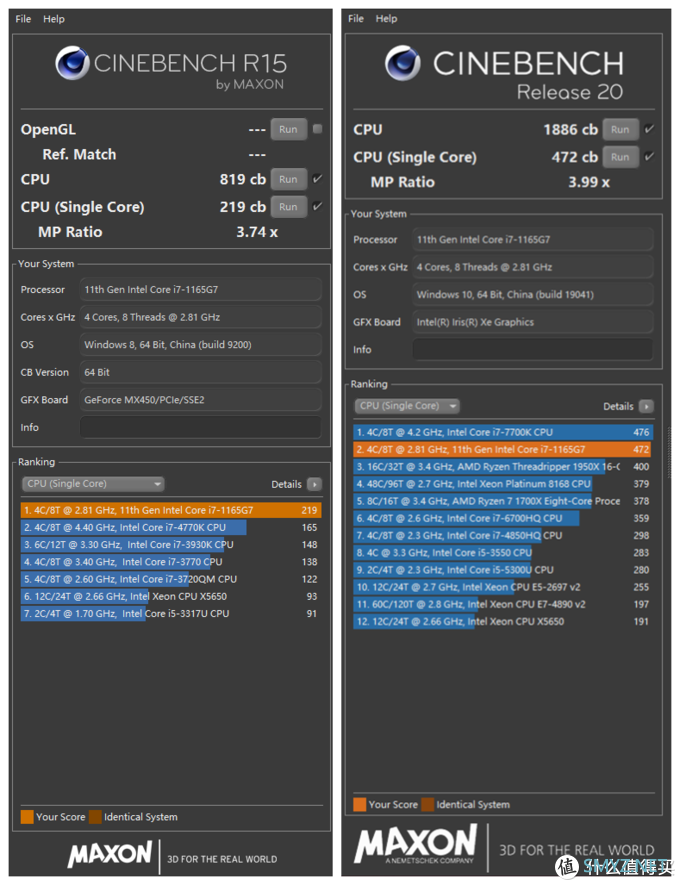Open Help menu in Cinebench R20 window

pyautogui.click(x=387, y=18)
